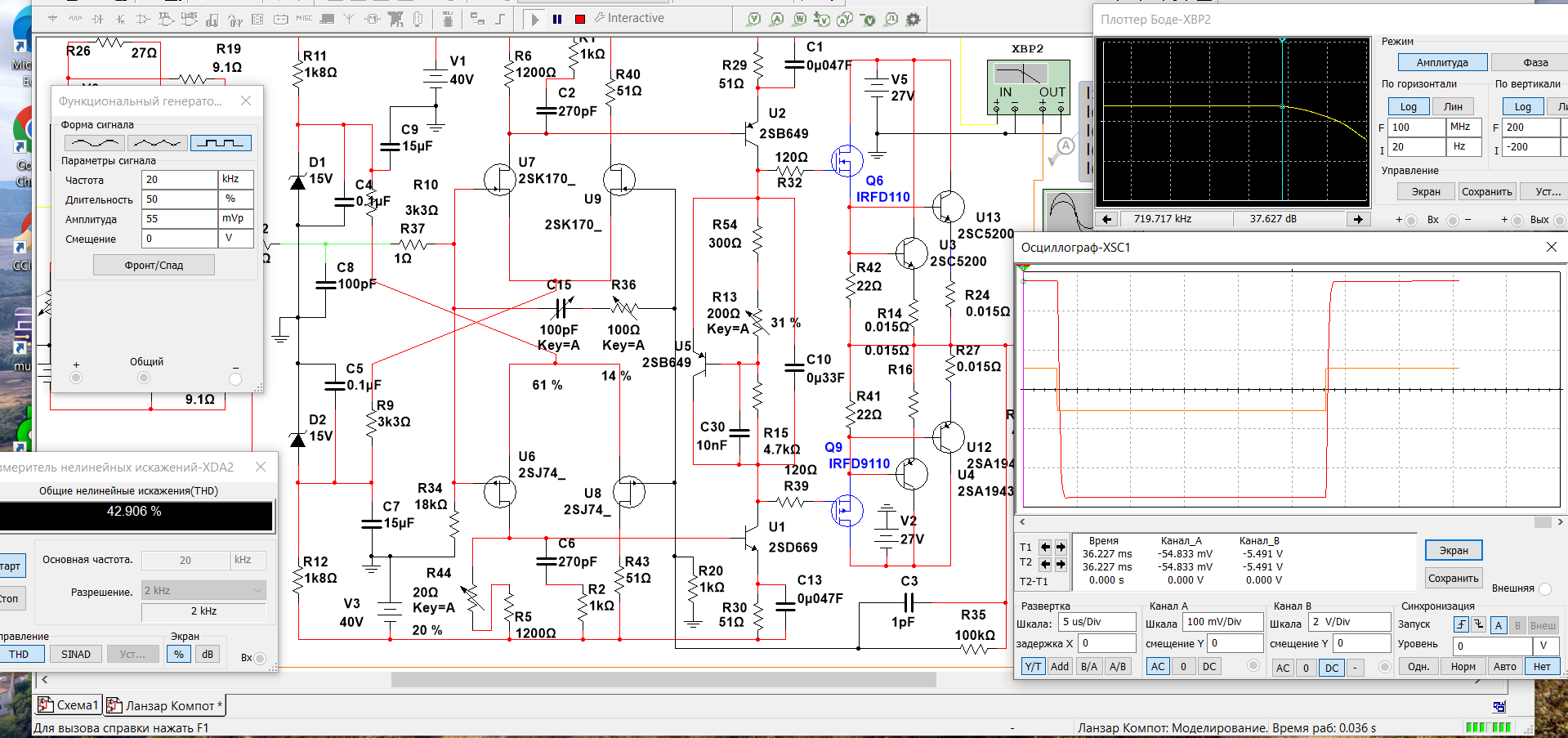
Task: Select the Внешняя external trigger radio
Action: pos(1544,588)
